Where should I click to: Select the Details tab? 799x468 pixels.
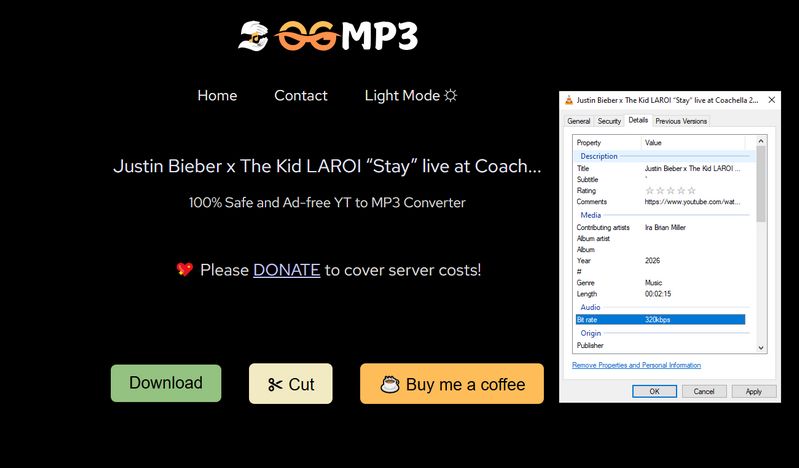click(638, 120)
